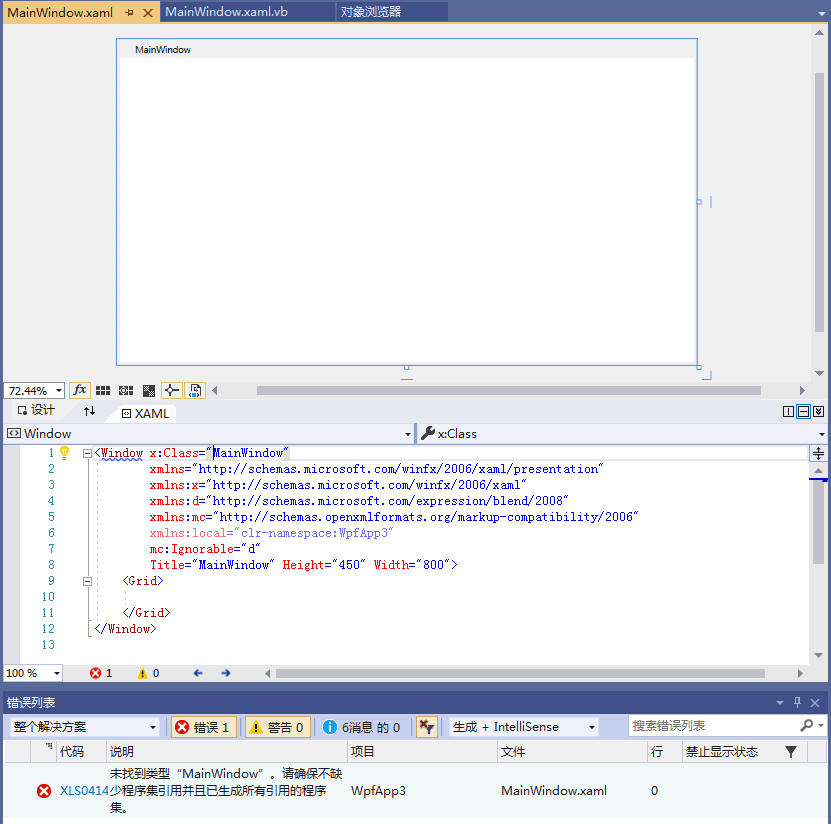Click the XLS0414 error code link
831x824 pixels.
85,790
